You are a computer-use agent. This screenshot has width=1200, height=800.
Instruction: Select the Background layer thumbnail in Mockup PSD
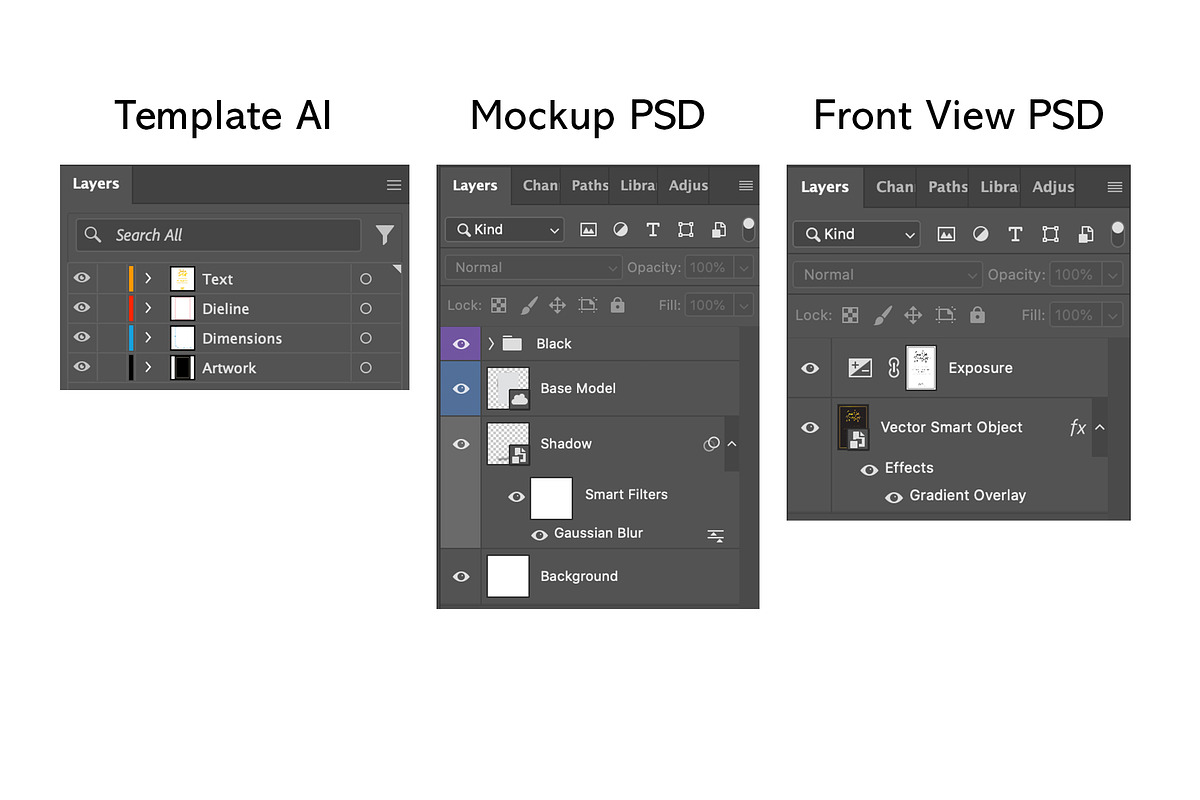click(508, 576)
